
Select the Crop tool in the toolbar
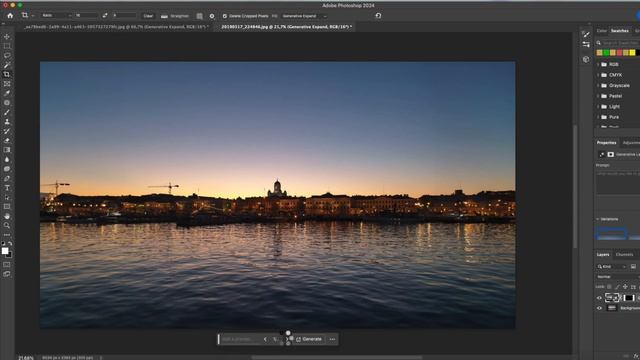click(x=7, y=74)
